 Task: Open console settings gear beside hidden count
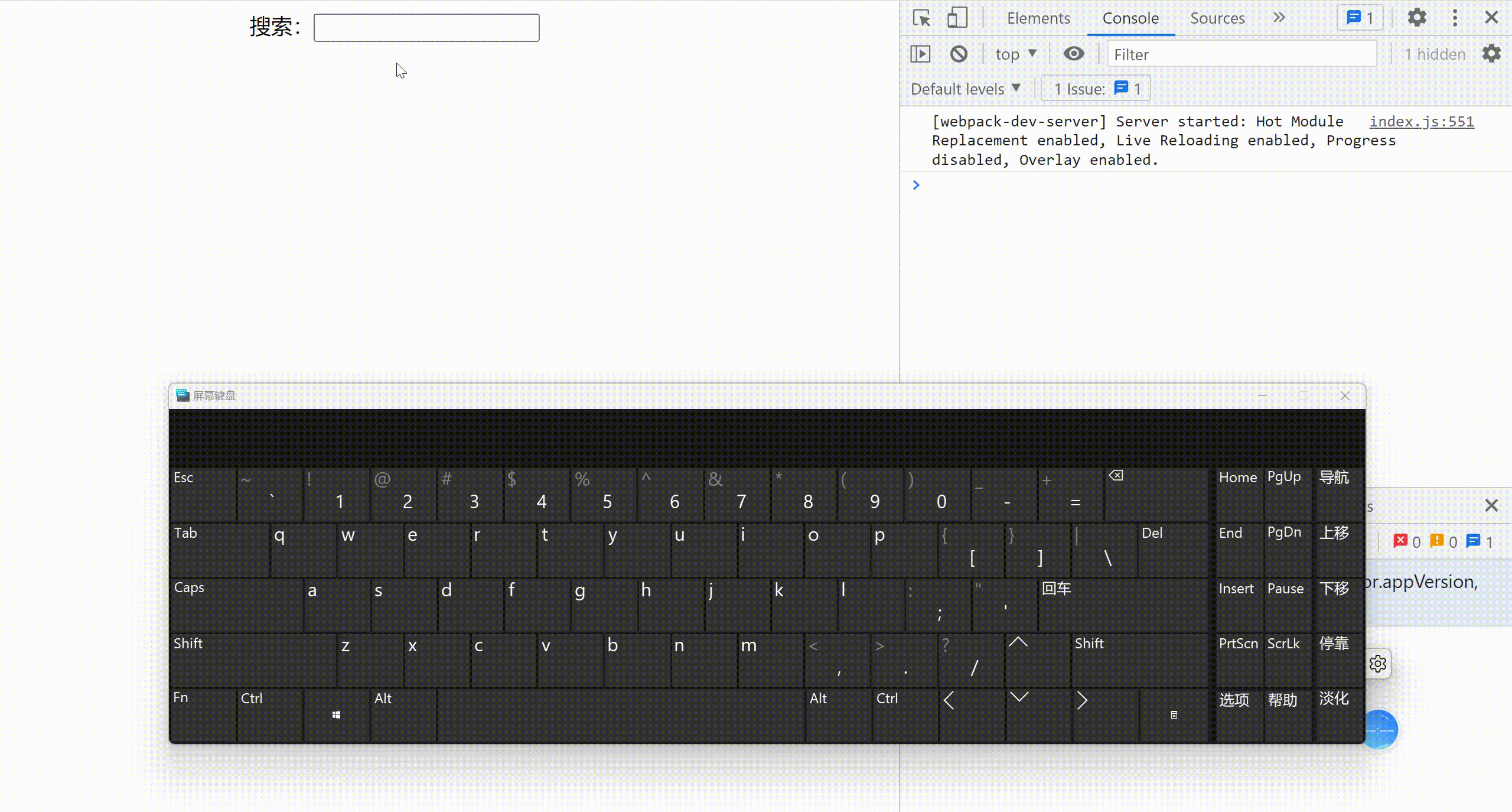click(1491, 54)
